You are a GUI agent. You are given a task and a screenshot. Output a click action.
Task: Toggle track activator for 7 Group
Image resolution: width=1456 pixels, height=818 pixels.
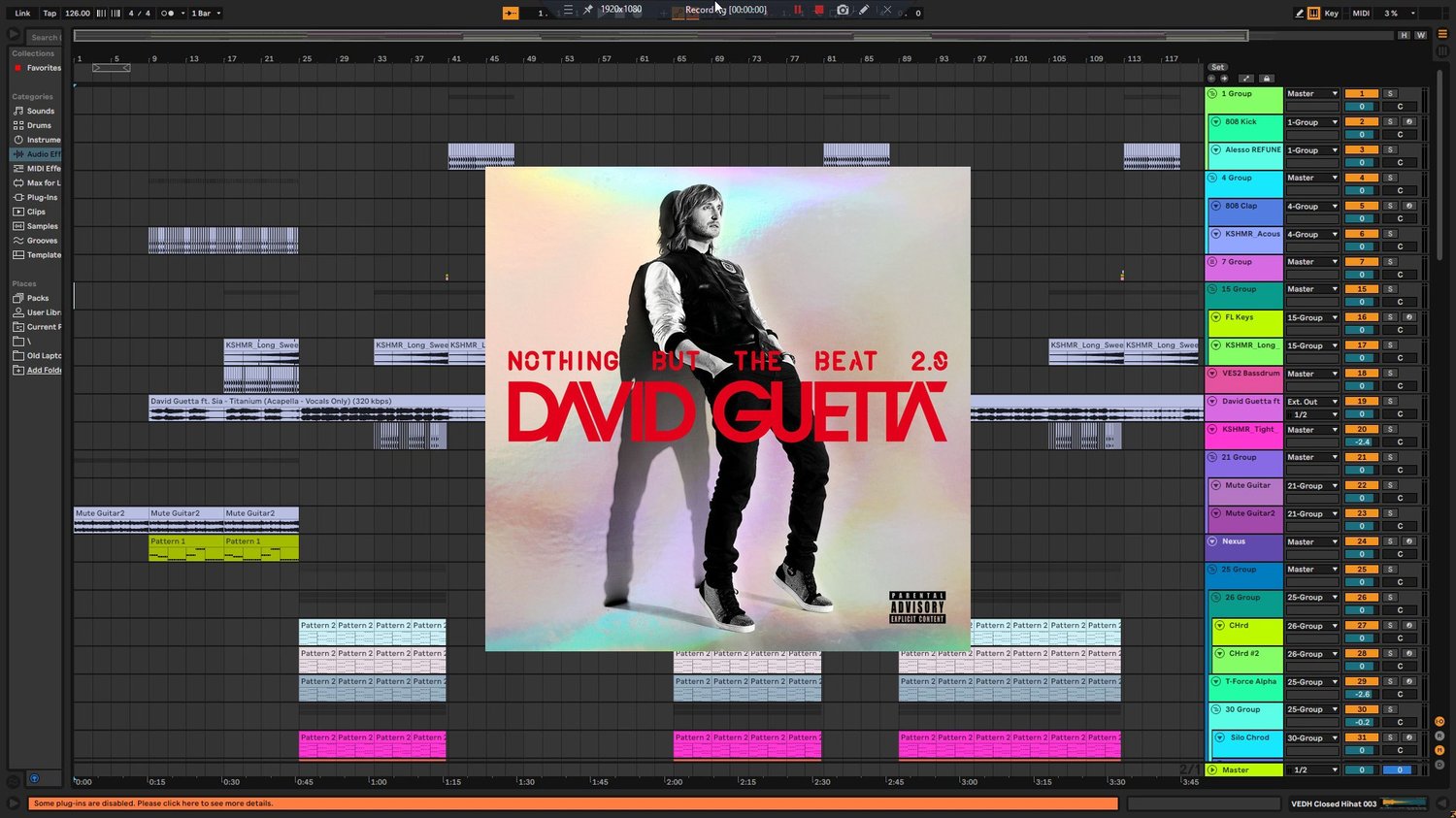[x=1362, y=262]
